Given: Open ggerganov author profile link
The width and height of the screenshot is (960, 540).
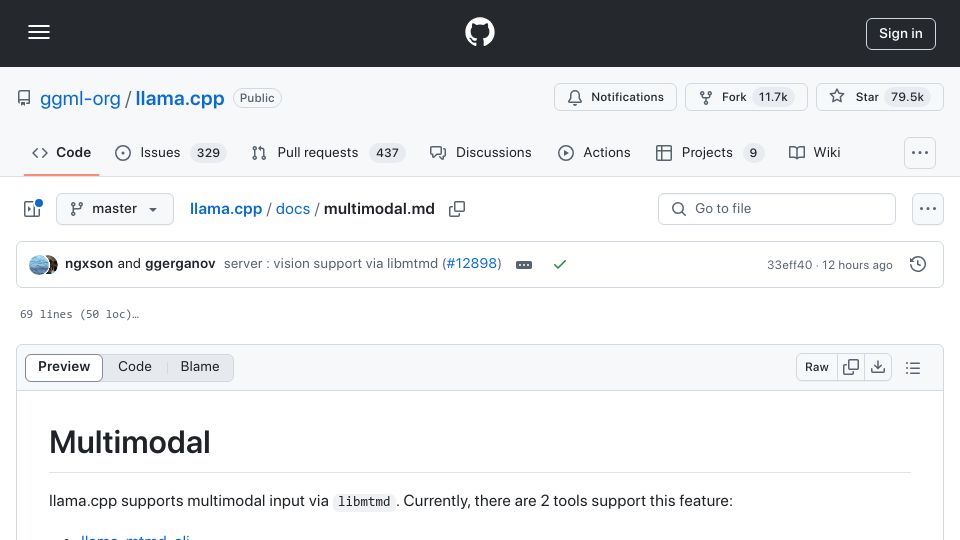Looking at the screenshot, I should point(180,264).
